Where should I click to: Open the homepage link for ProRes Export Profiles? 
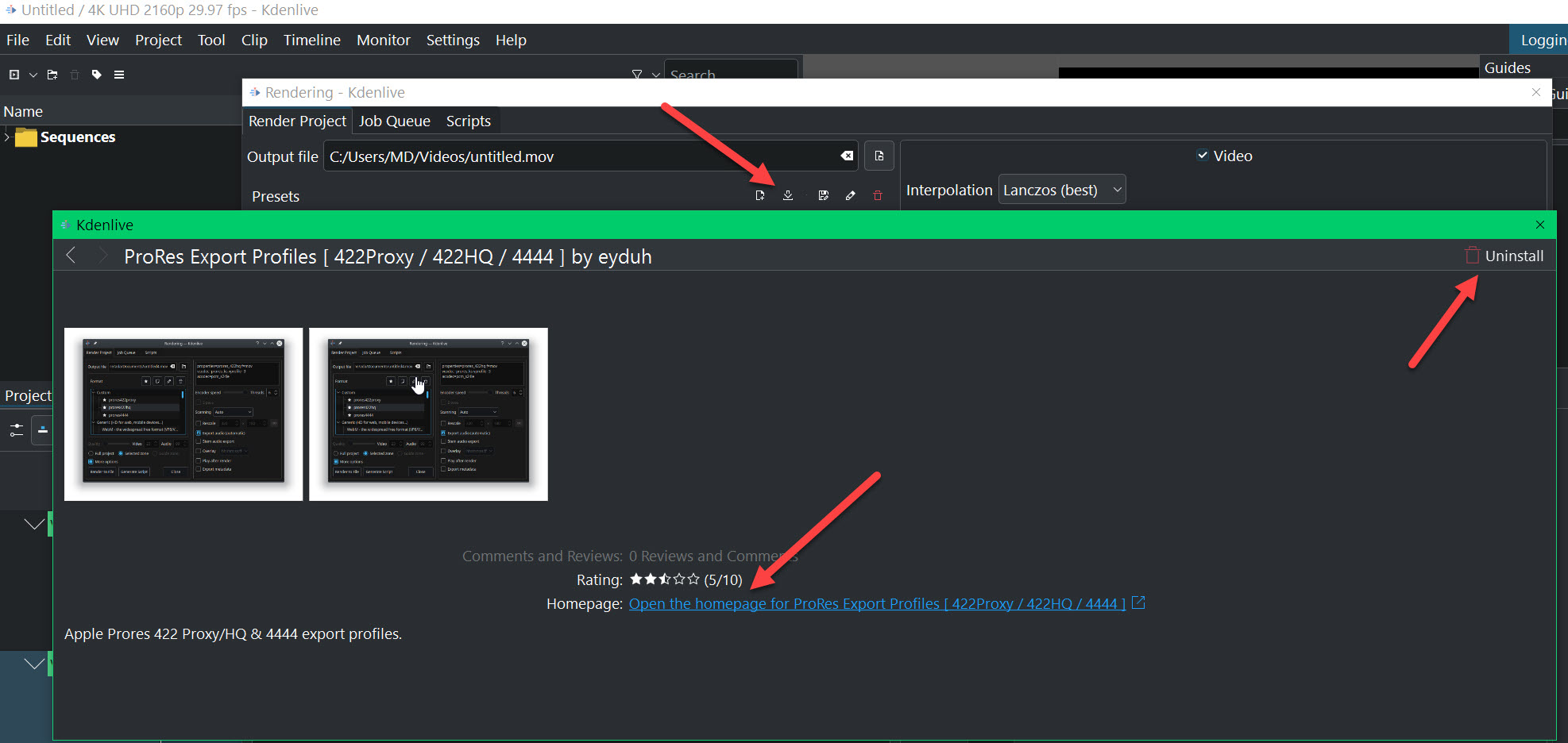(x=877, y=604)
